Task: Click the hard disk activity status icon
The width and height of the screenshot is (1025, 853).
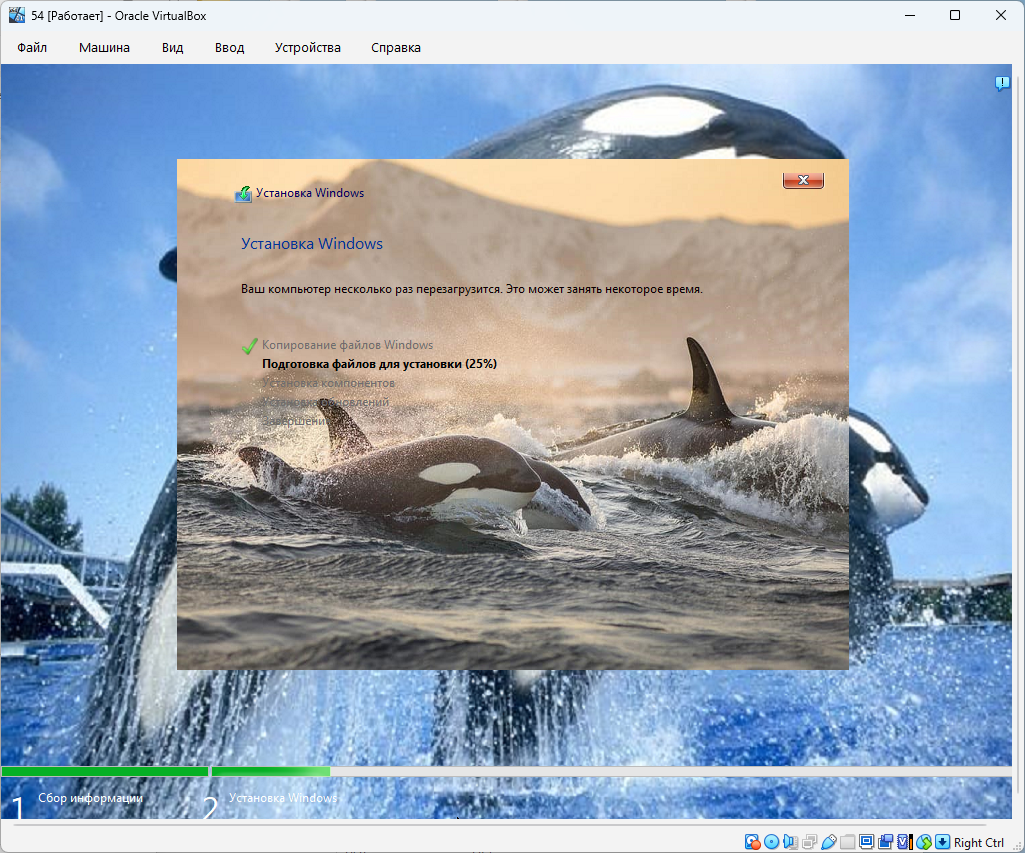Action: point(752,842)
